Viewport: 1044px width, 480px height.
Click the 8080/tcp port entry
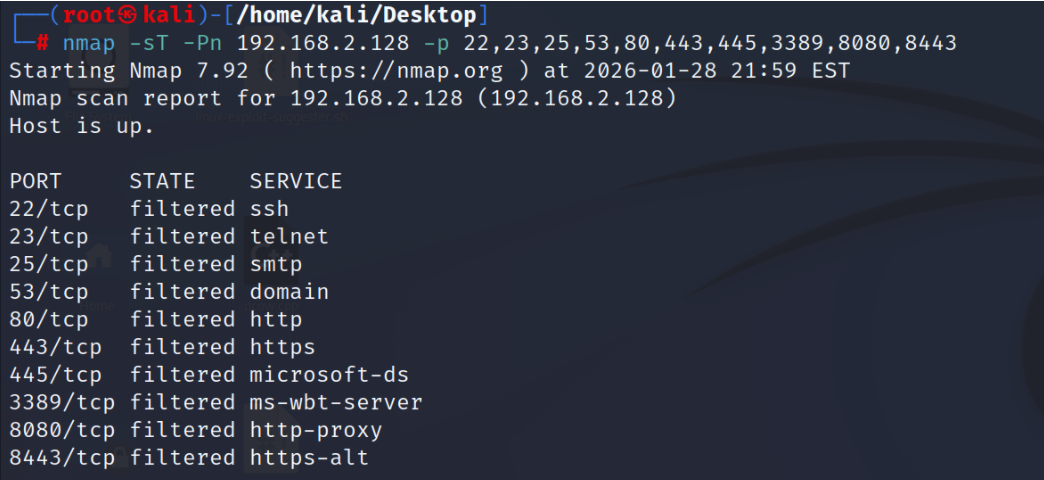coord(62,430)
